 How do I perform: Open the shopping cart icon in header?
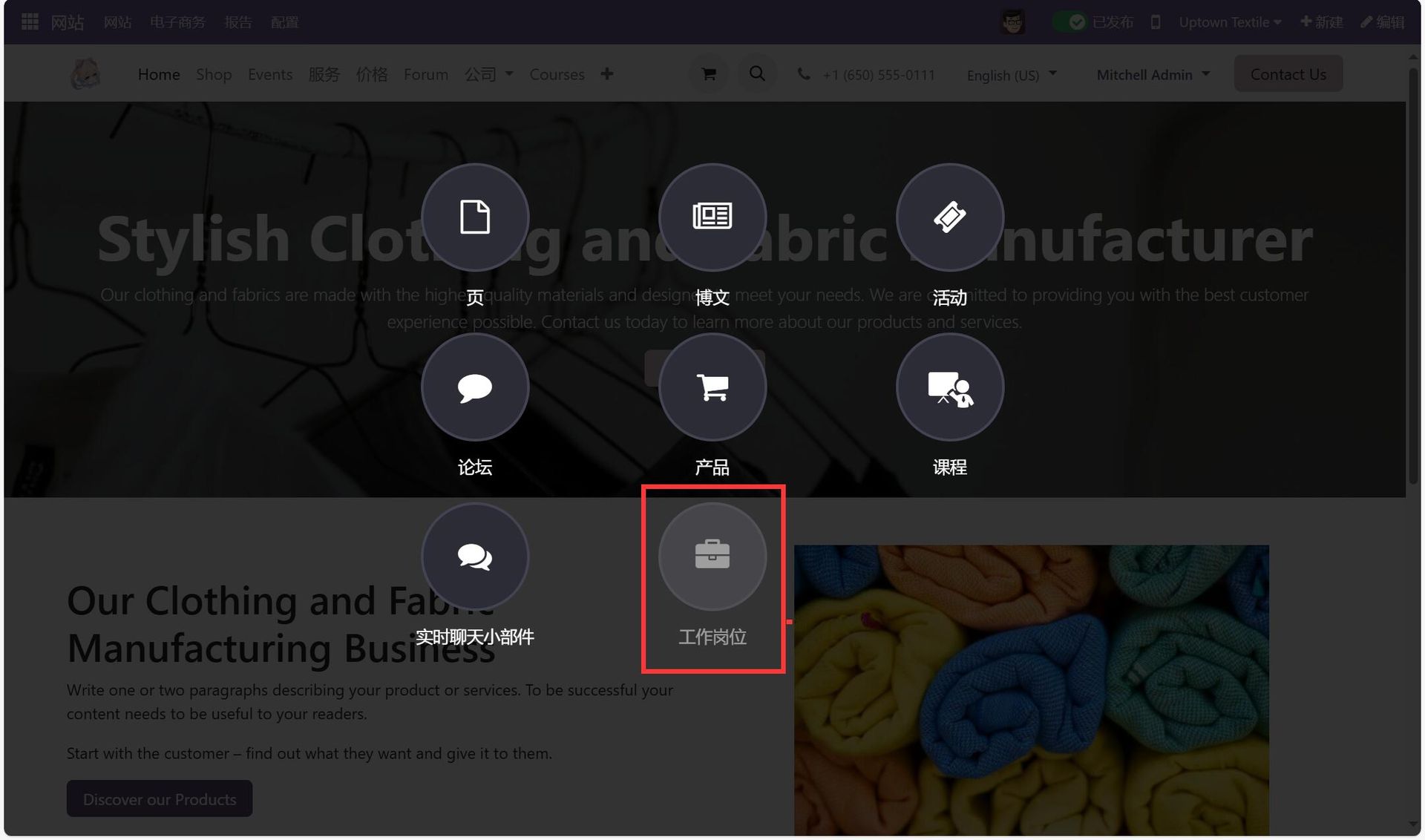(x=709, y=74)
